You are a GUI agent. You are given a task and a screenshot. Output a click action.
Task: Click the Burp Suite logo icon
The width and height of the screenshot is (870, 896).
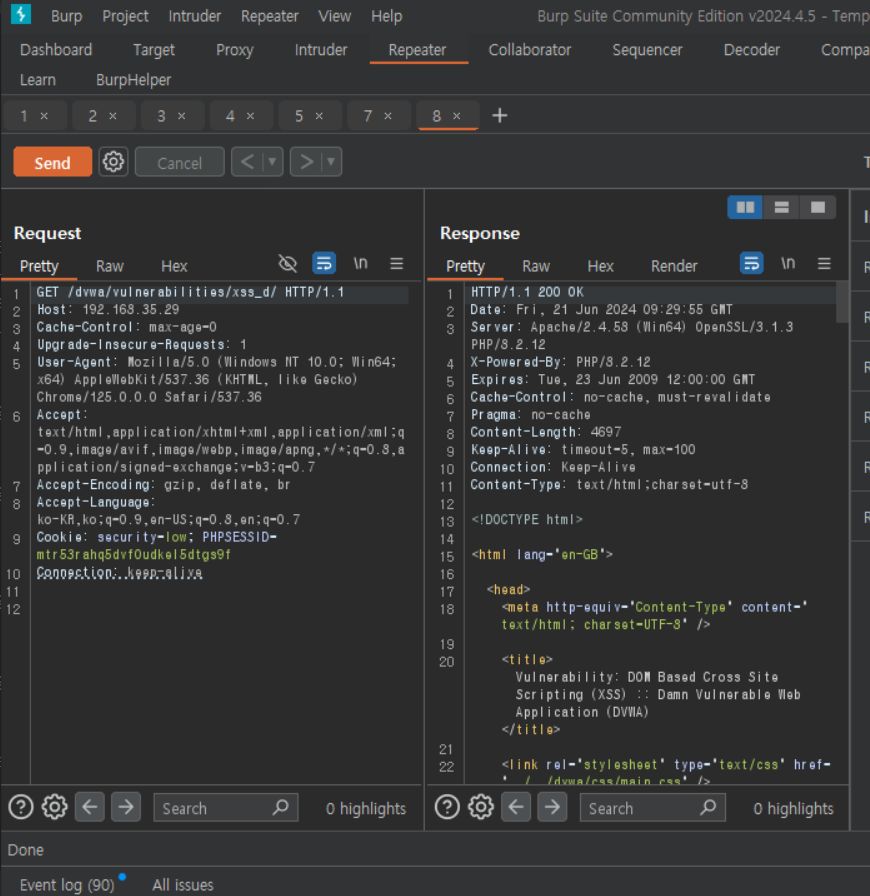pos(21,14)
